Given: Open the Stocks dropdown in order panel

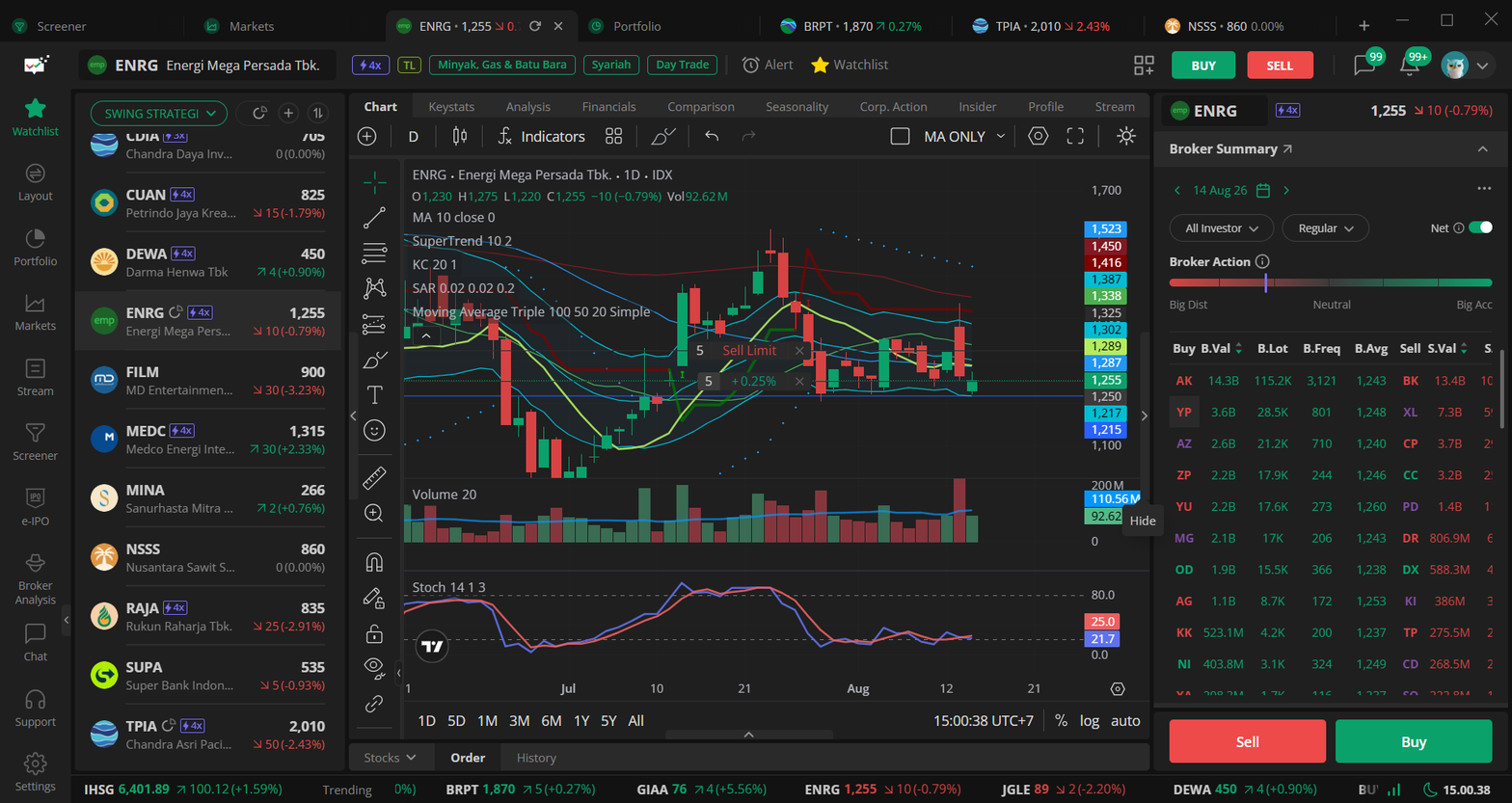Looking at the screenshot, I should click(390, 758).
